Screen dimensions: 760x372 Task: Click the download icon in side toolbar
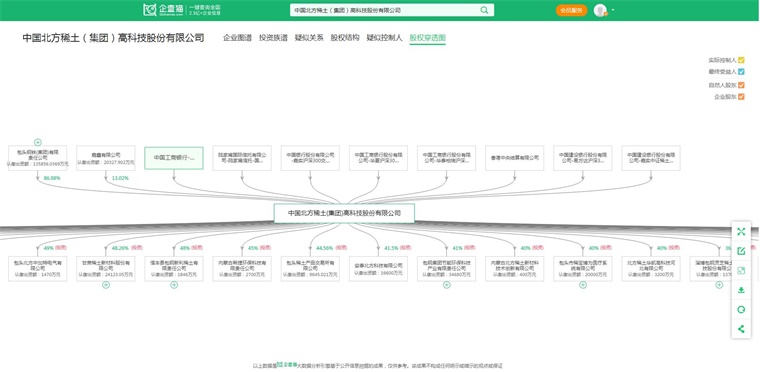[741, 290]
